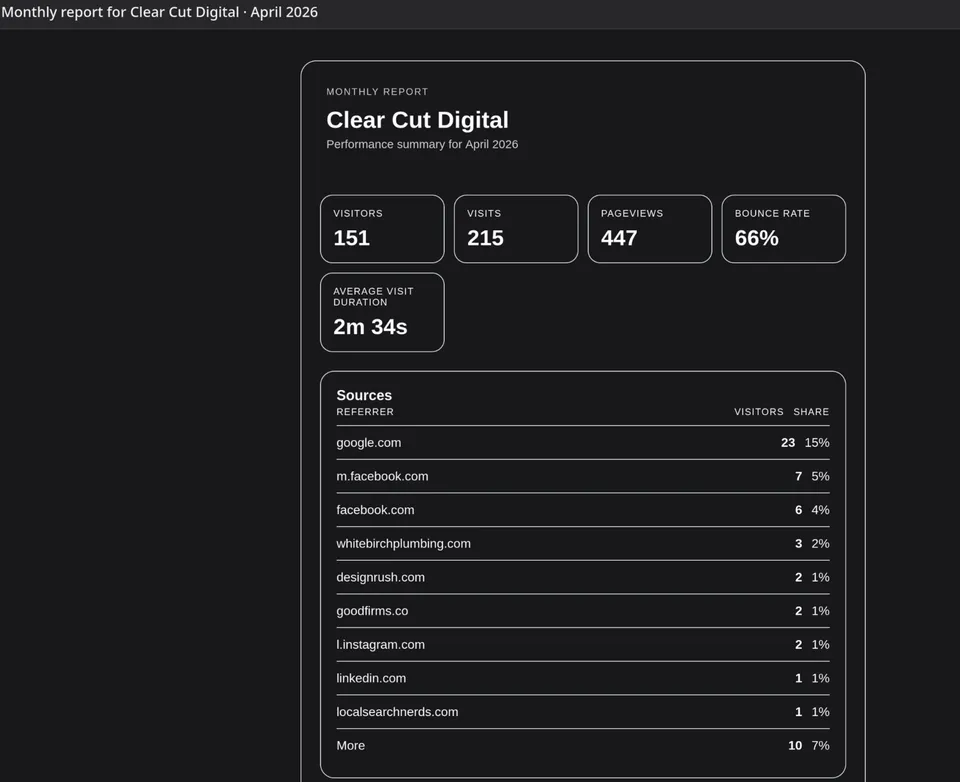
Task: Open the Pageviews stat card showing 447
Action: click(650, 229)
